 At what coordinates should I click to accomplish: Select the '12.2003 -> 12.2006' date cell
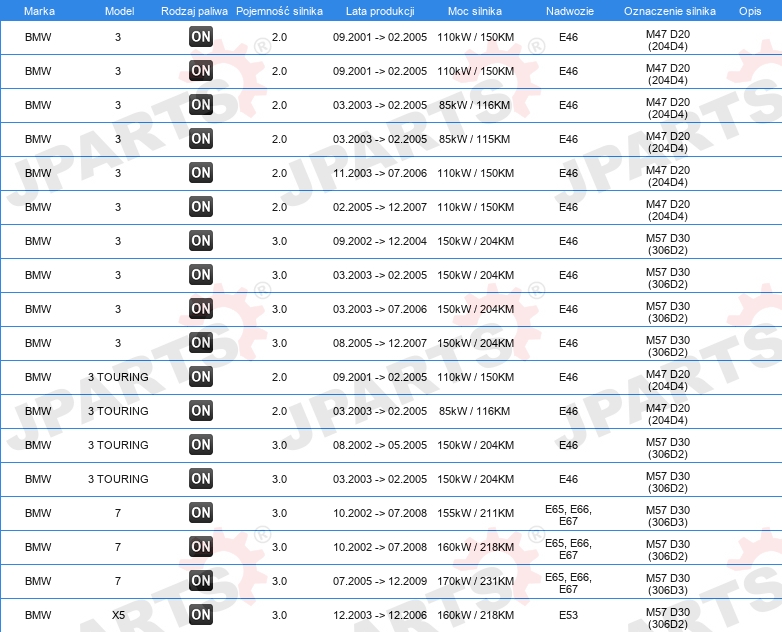click(x=380, y=615)
